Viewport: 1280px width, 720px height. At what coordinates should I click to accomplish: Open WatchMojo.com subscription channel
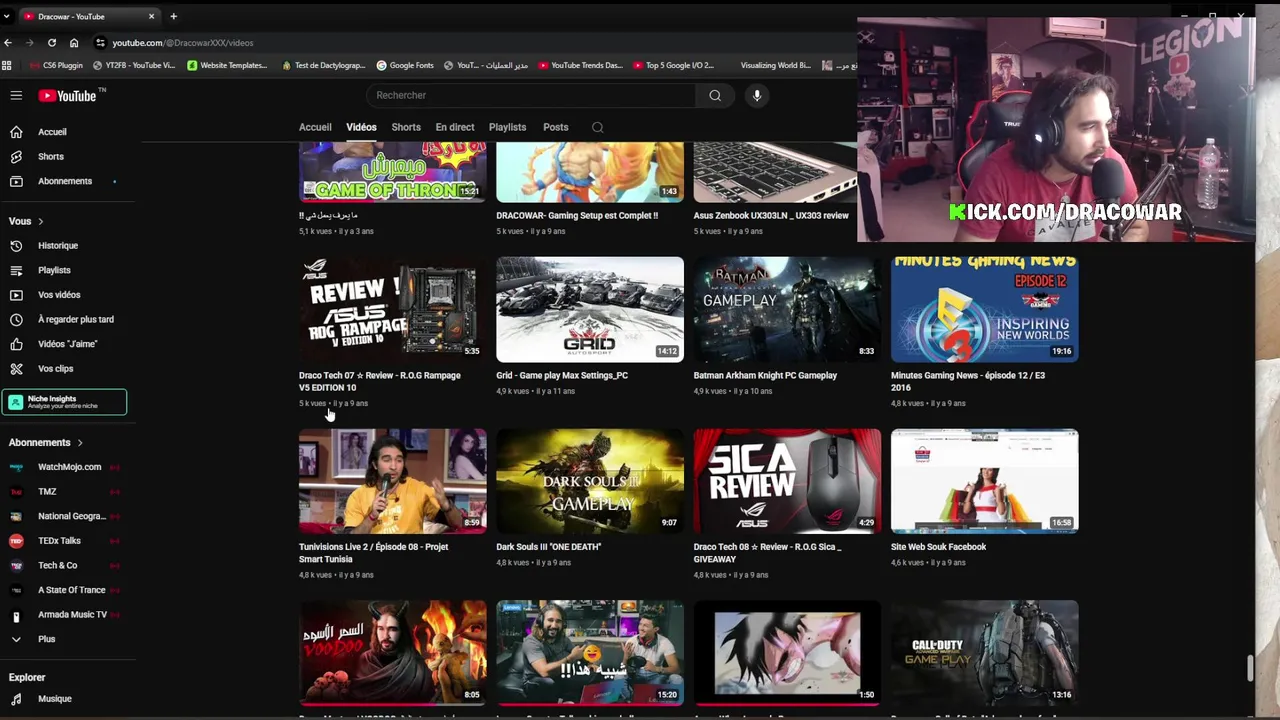point(68,467)
